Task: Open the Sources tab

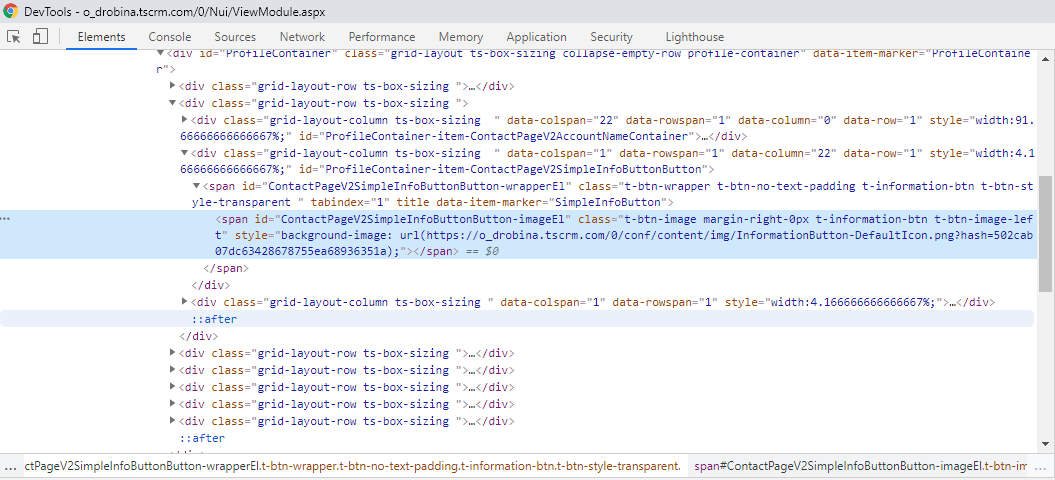Action: pos(235,37)
